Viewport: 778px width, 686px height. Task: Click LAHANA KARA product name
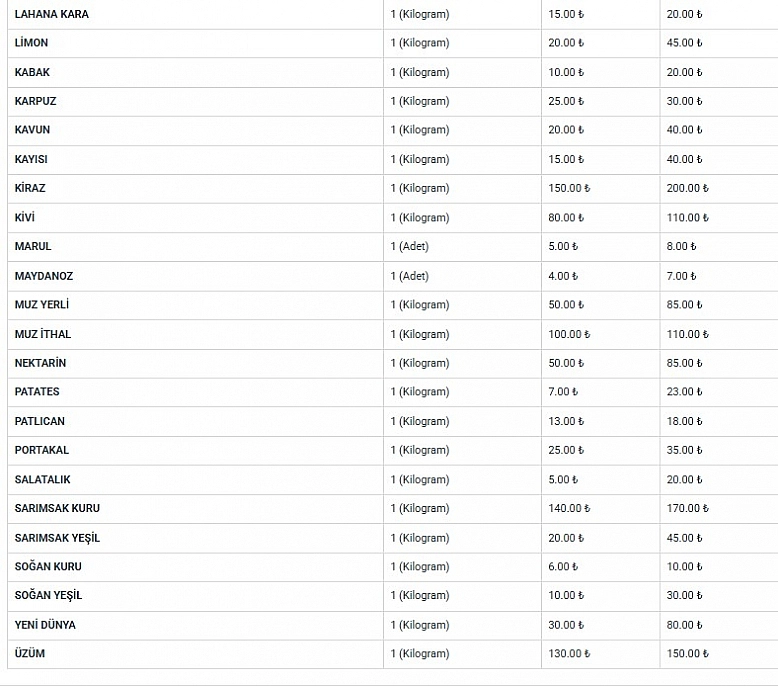pos(52,14)
